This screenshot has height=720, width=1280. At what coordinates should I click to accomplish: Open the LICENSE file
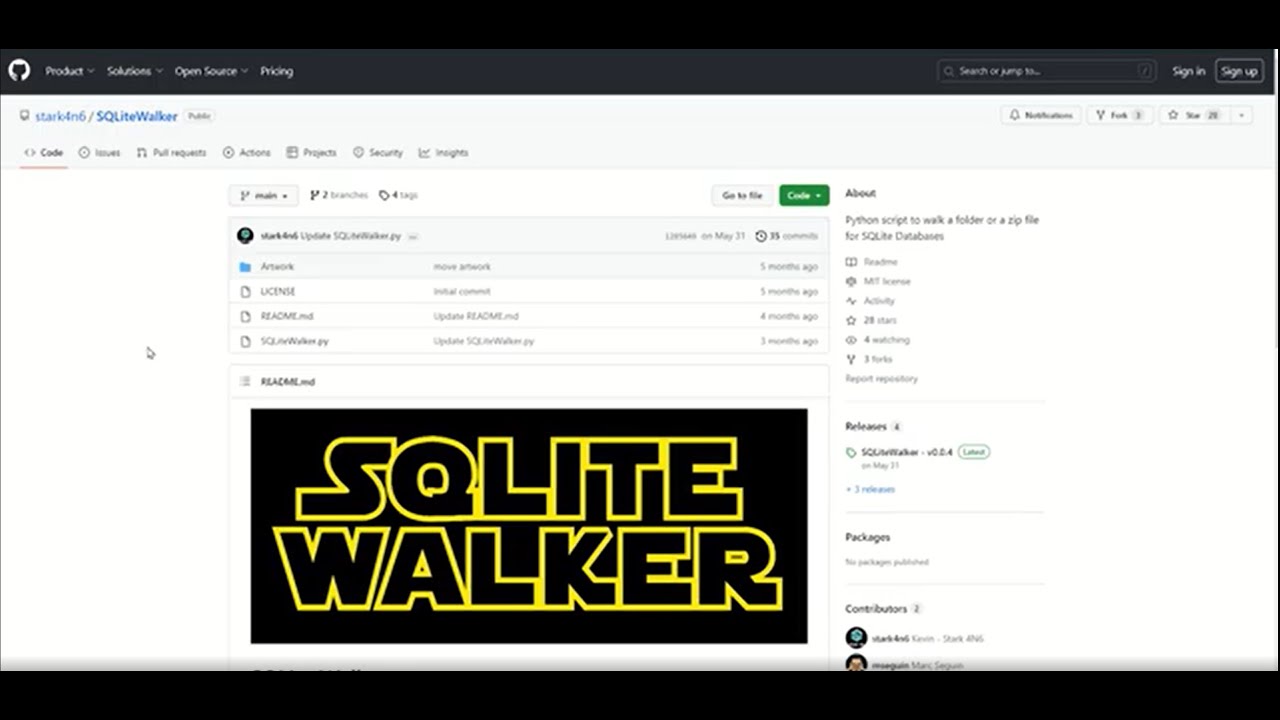click(x=278, y=292)
